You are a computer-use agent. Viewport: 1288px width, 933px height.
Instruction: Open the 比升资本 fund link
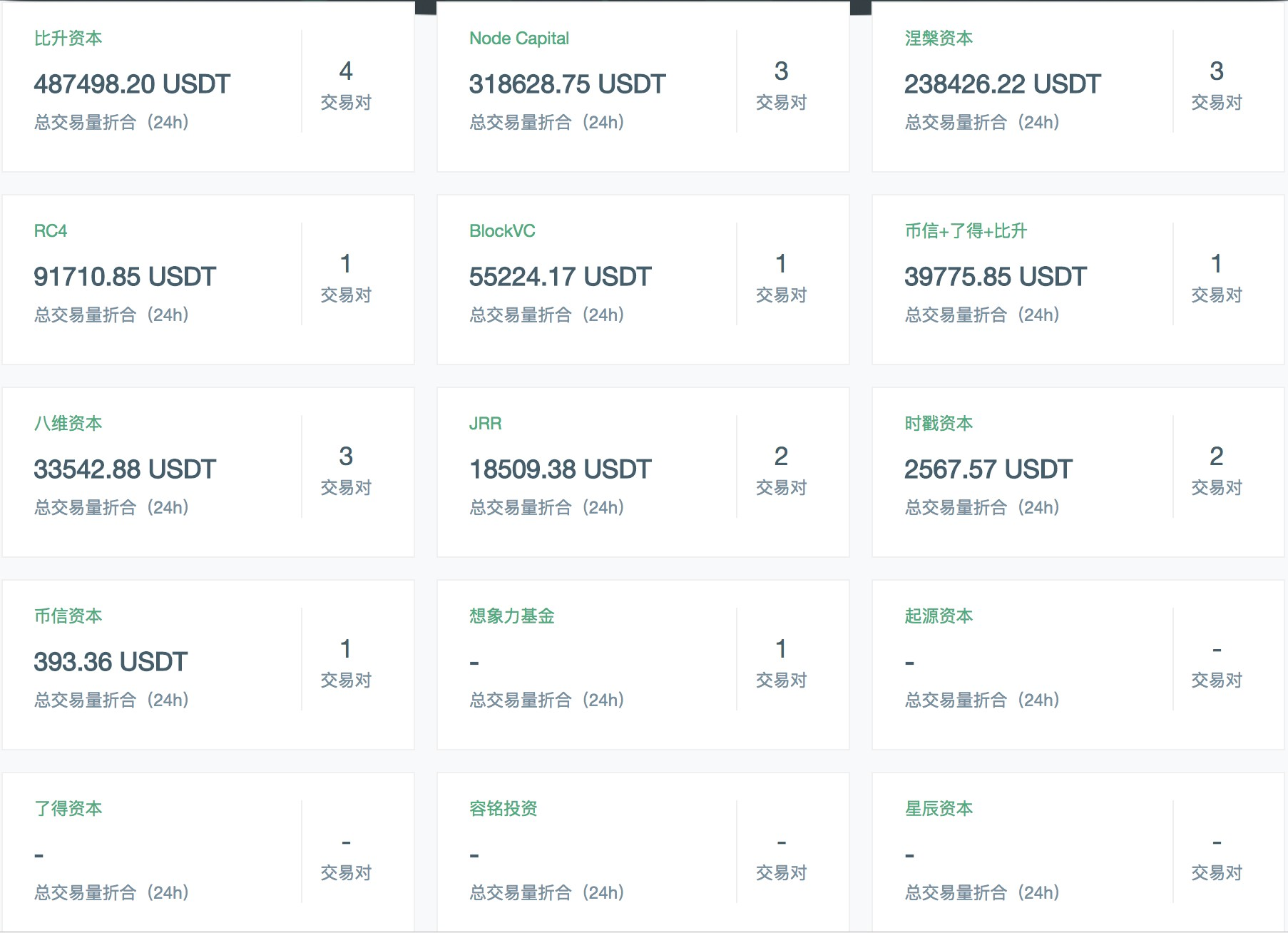click(x=68, y=39)
